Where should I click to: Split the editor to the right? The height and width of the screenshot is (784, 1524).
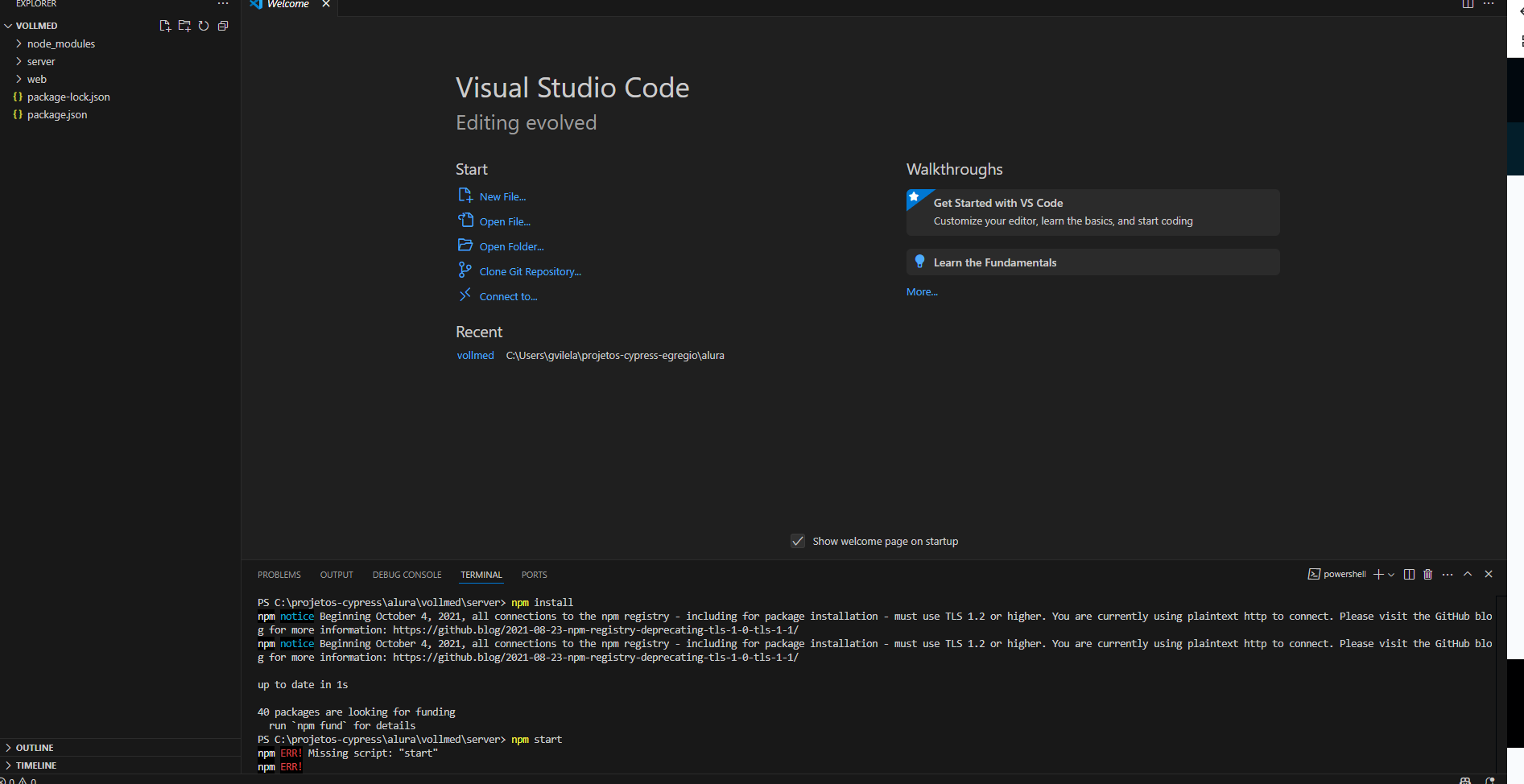coord(1468,4)
